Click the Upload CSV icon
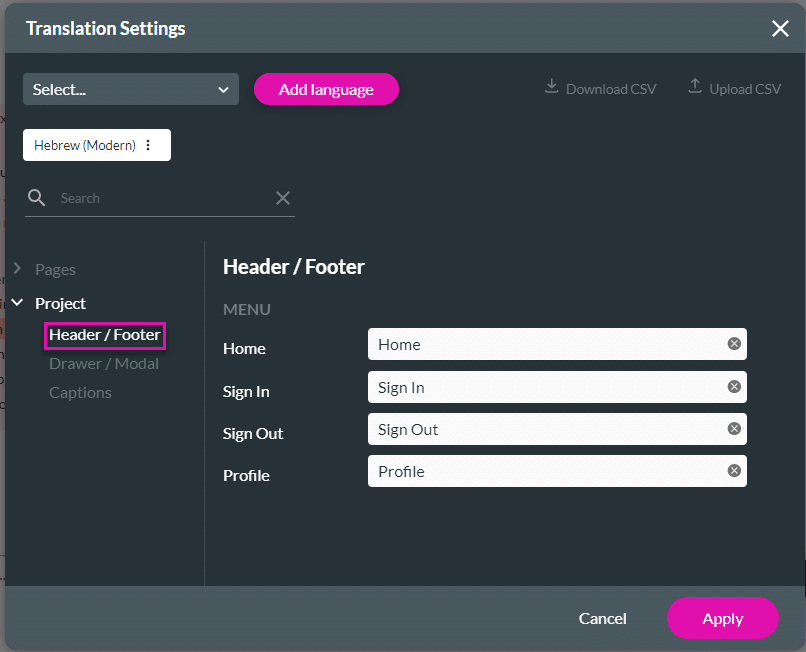Screen dimensions: 806x652 (696, 88)
